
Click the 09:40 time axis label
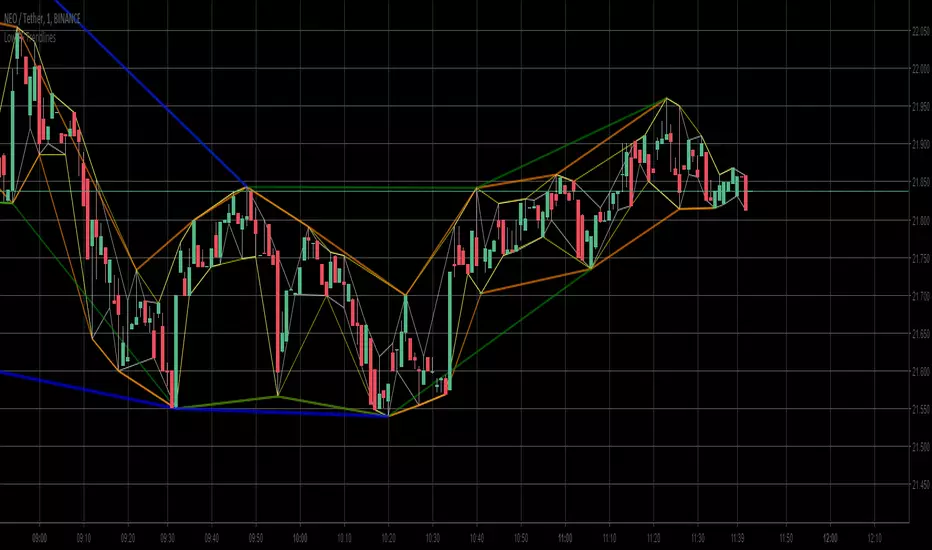click(x=212, y=538)
